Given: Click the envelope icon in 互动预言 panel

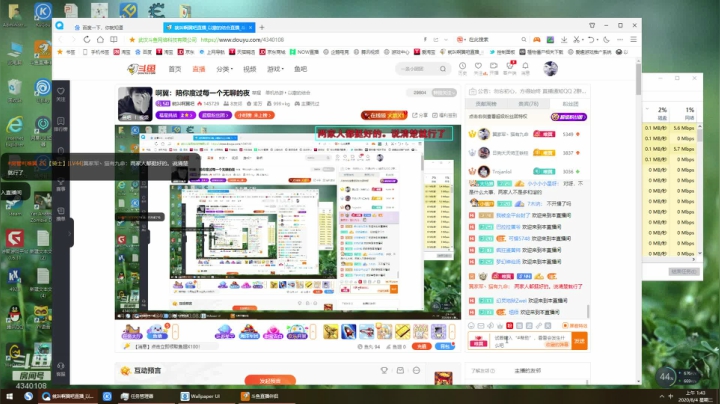Looking at the screenshot, I should point(400,370).
